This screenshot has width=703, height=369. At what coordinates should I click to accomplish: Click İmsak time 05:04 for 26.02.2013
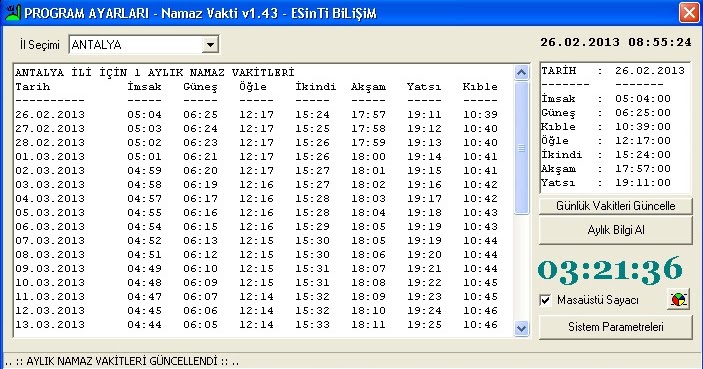(144, 114)
